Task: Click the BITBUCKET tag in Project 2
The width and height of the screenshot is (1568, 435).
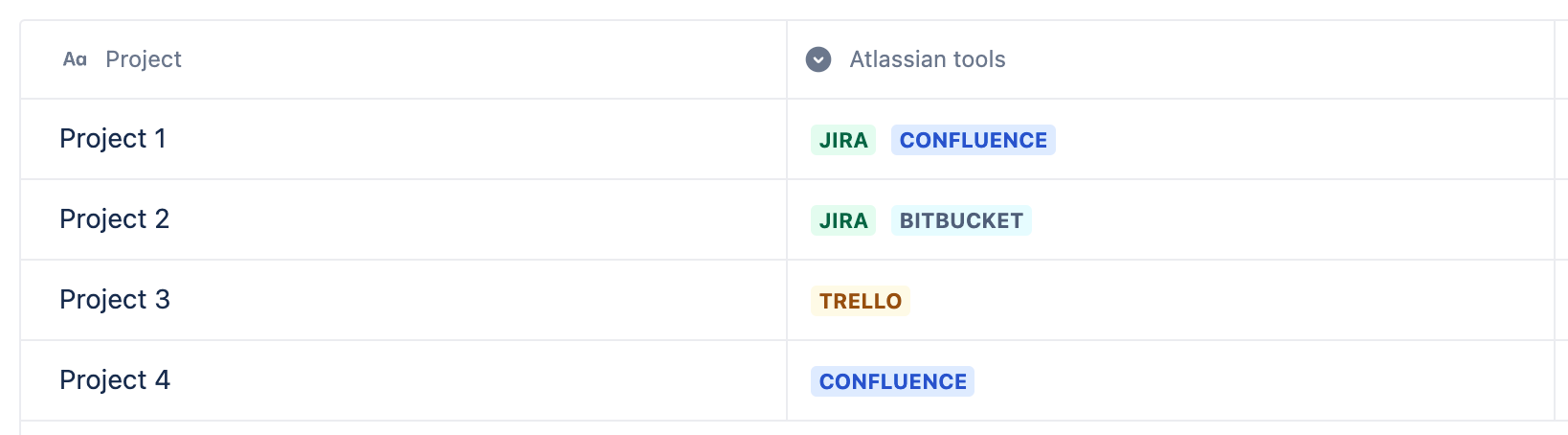Action: [x=961, y=220]
